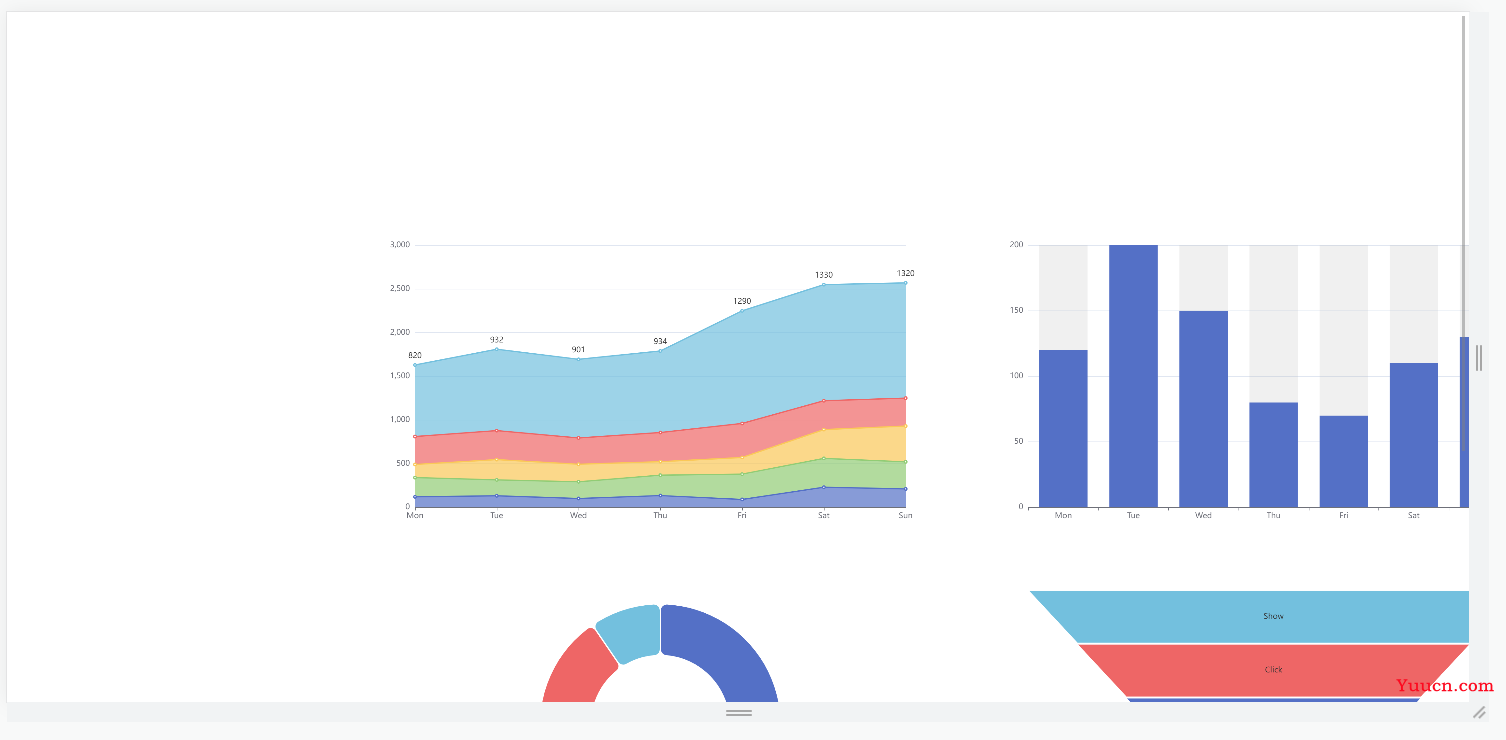Click data label 934 on area chart
The width and height of the screenshot is (1506, 740).
[x=660, y=342]
